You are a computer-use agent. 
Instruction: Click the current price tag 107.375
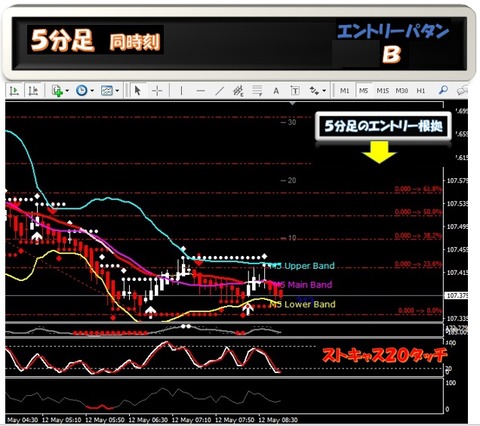[457, 296]
